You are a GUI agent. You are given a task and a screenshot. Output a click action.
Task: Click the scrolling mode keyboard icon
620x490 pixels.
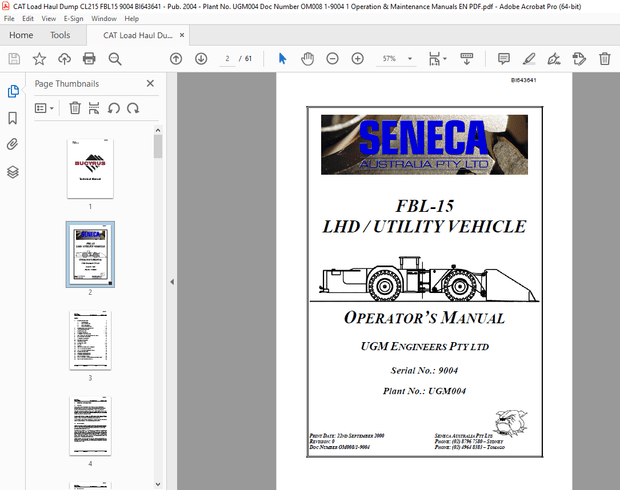[x=467, y=59]
